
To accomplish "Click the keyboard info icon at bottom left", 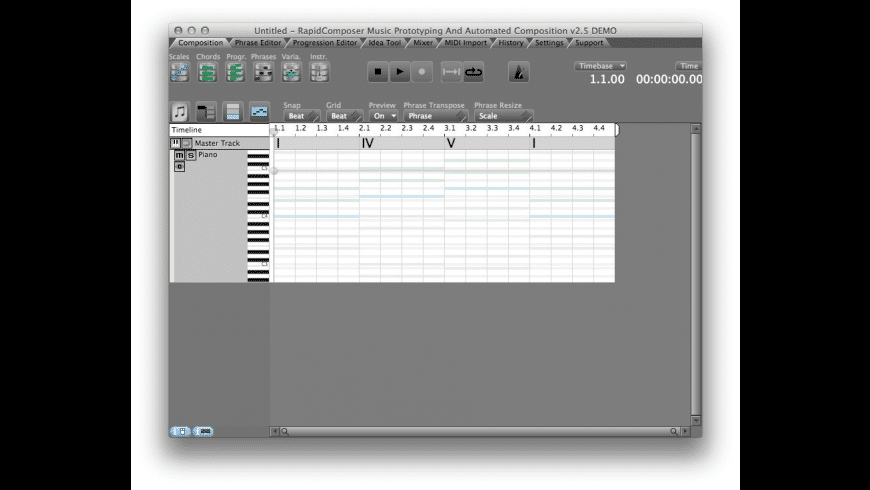I will (x=203, y=431).
